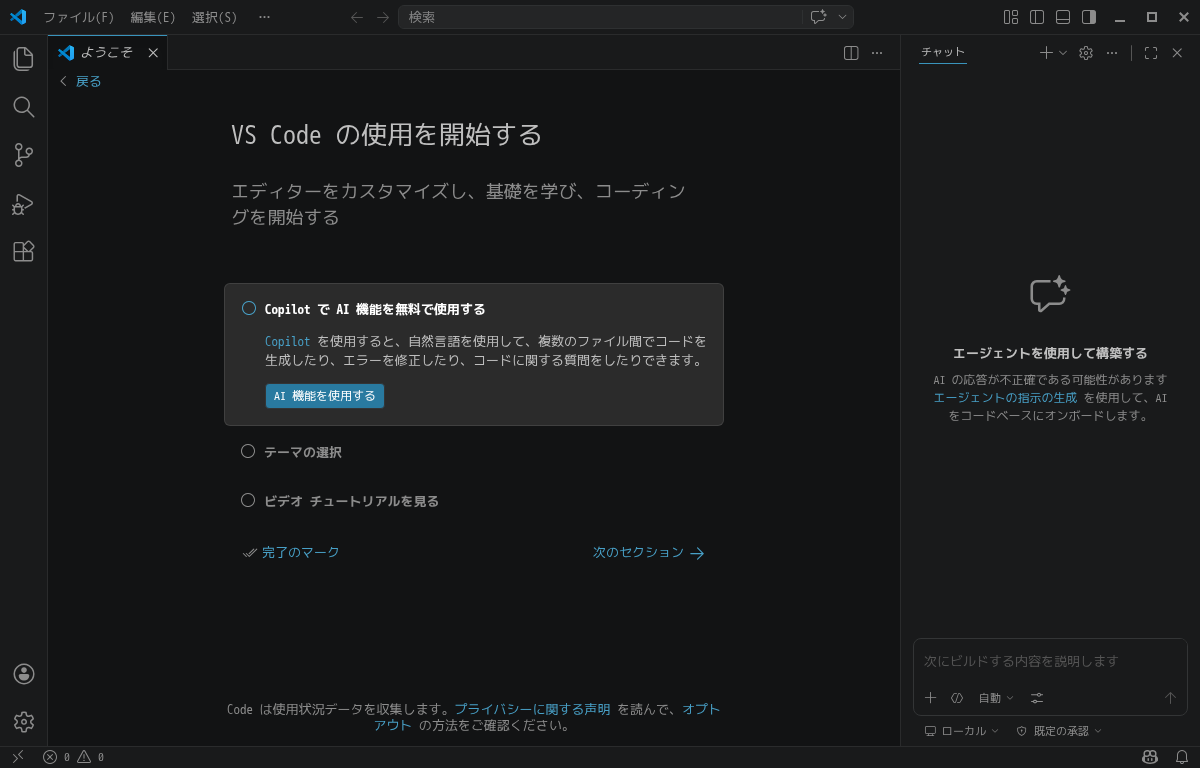Toggle primary side bar visibility
Viewport: 1200px width, 768px height.
pos(1037,17)
